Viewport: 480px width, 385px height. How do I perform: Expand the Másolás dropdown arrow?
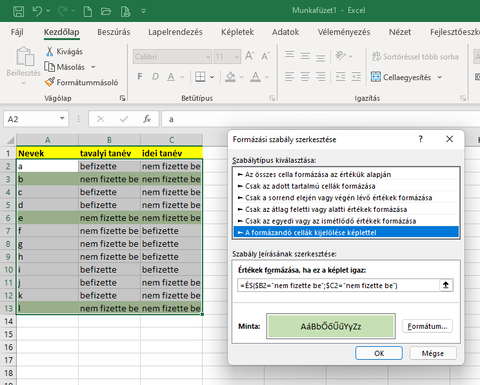[x=93, y=67]
